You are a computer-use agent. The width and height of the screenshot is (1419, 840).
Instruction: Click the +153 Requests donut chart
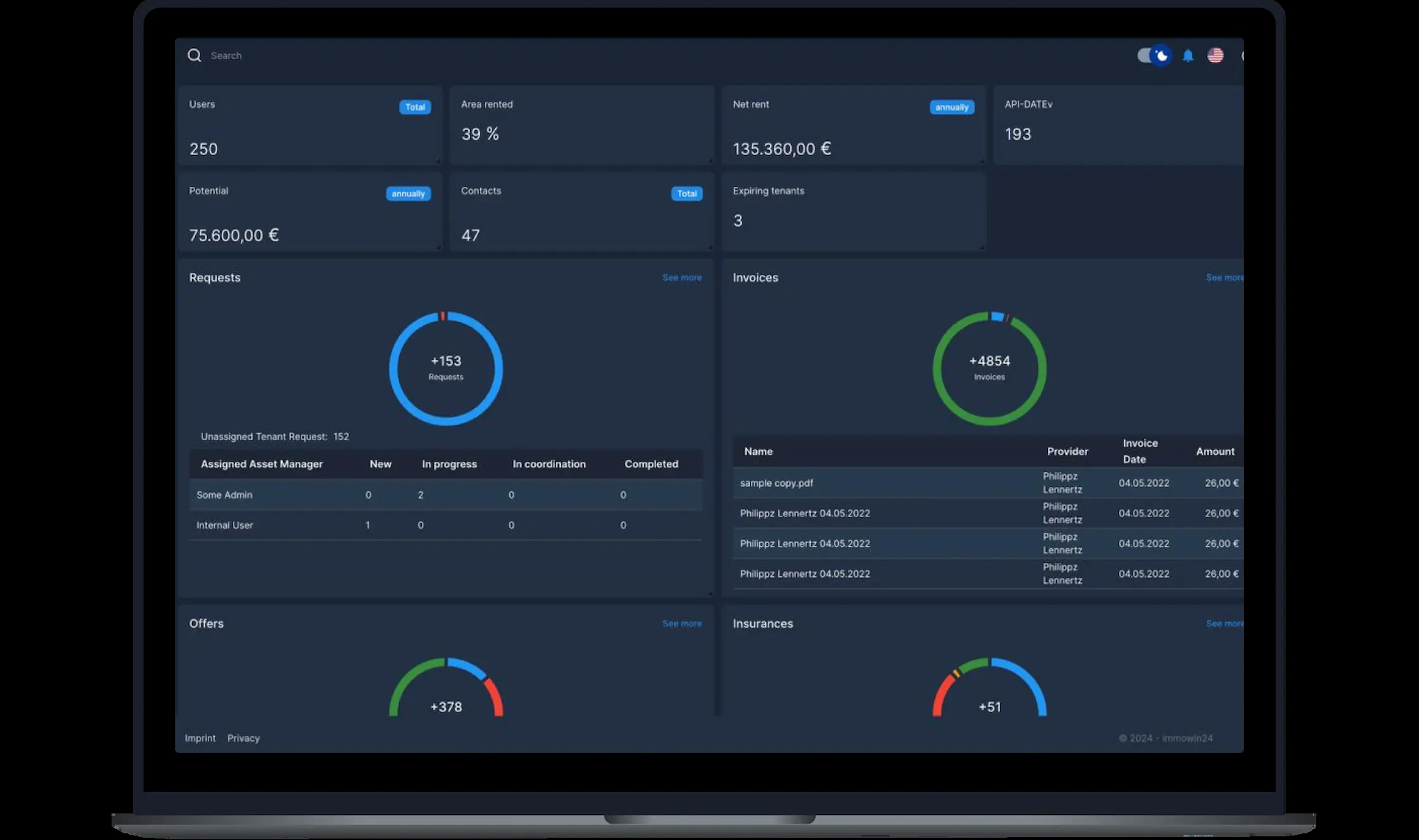click(446, 369)
